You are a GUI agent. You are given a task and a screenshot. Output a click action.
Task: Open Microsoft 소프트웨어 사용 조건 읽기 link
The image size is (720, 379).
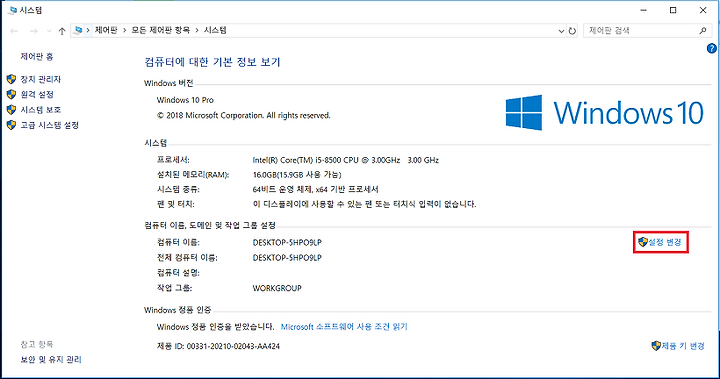344,327
